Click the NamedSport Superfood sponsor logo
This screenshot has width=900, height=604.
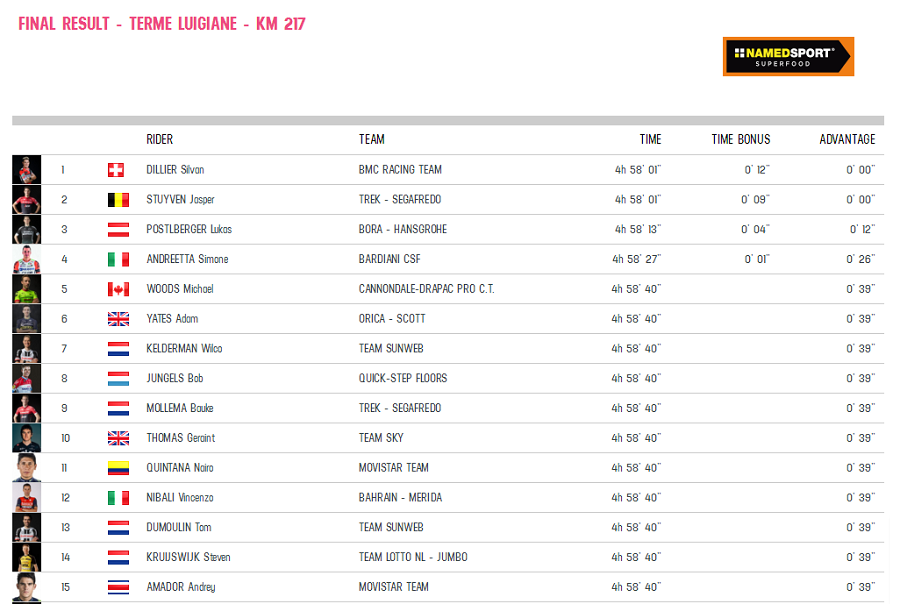788,56
